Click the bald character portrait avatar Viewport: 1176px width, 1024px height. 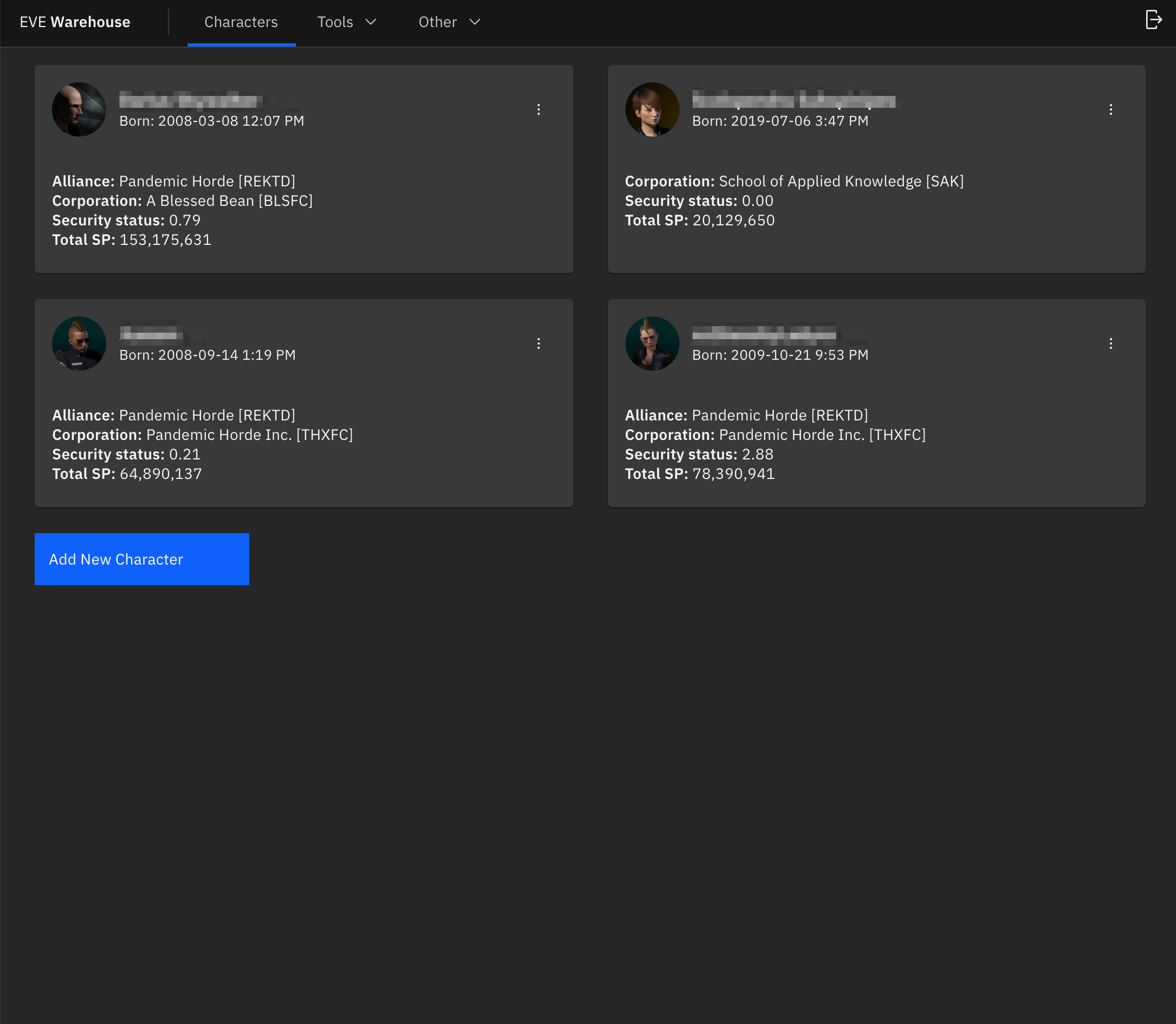point(79,109)
